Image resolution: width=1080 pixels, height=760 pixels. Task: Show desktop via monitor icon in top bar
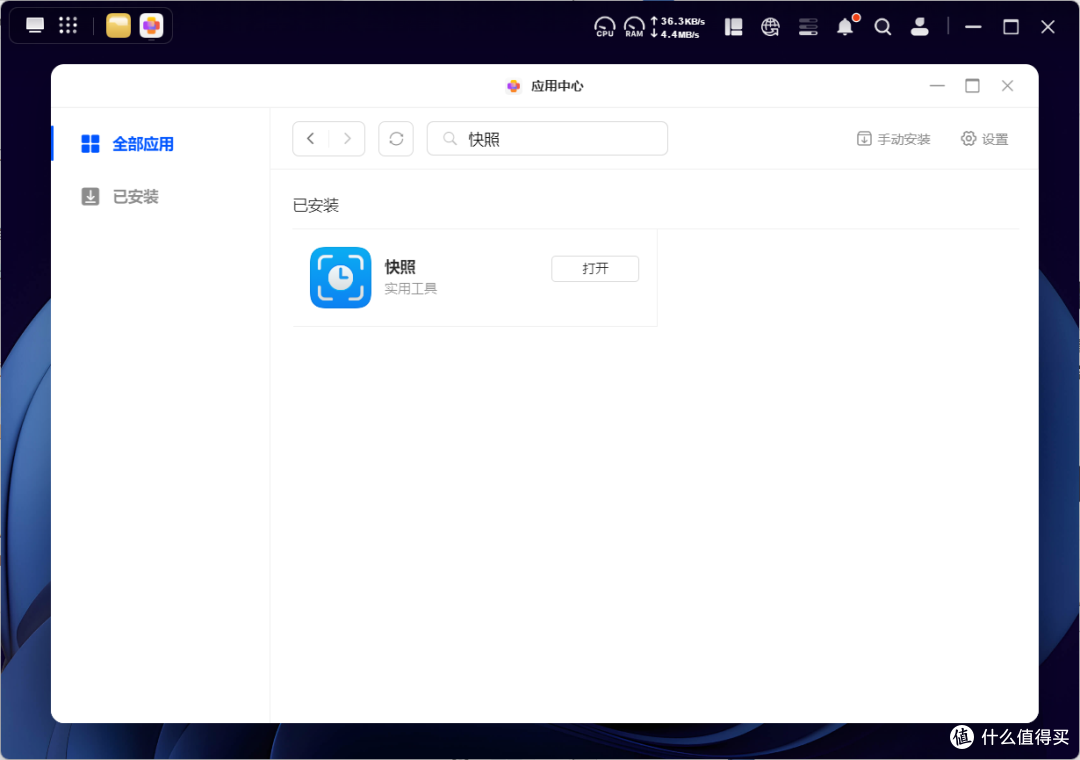[34, 26]
